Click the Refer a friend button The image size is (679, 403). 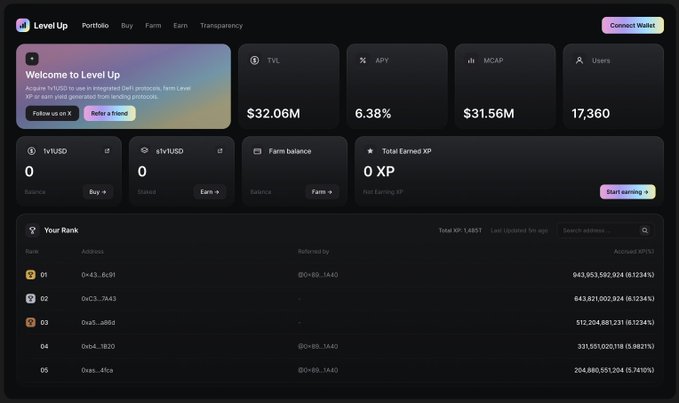pos(110,113)
